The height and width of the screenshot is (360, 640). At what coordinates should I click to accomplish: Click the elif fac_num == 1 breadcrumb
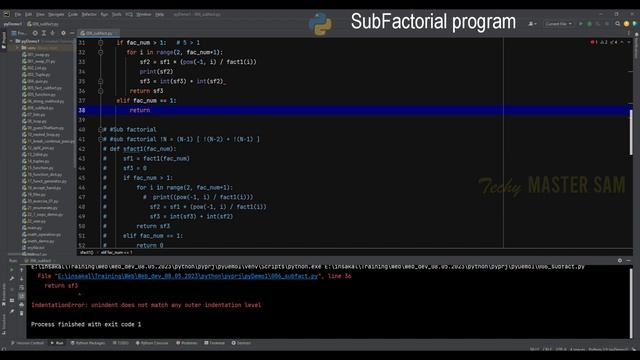(x=116, y=253)
